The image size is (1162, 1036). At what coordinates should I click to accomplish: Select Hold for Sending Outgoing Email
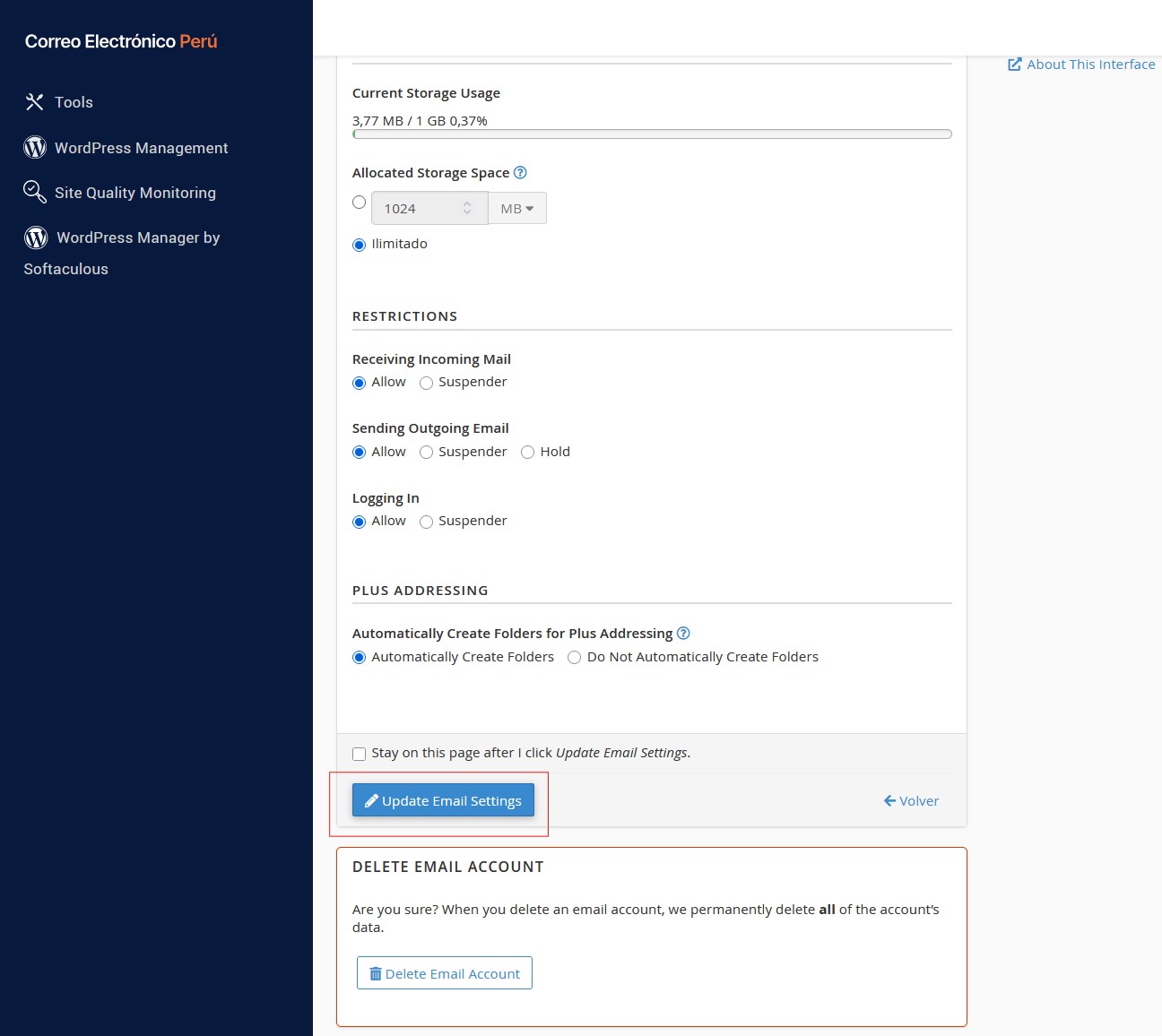(528, 453)
